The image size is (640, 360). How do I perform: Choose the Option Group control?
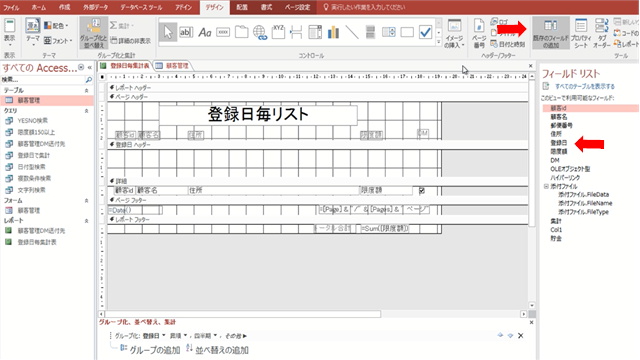278,32
